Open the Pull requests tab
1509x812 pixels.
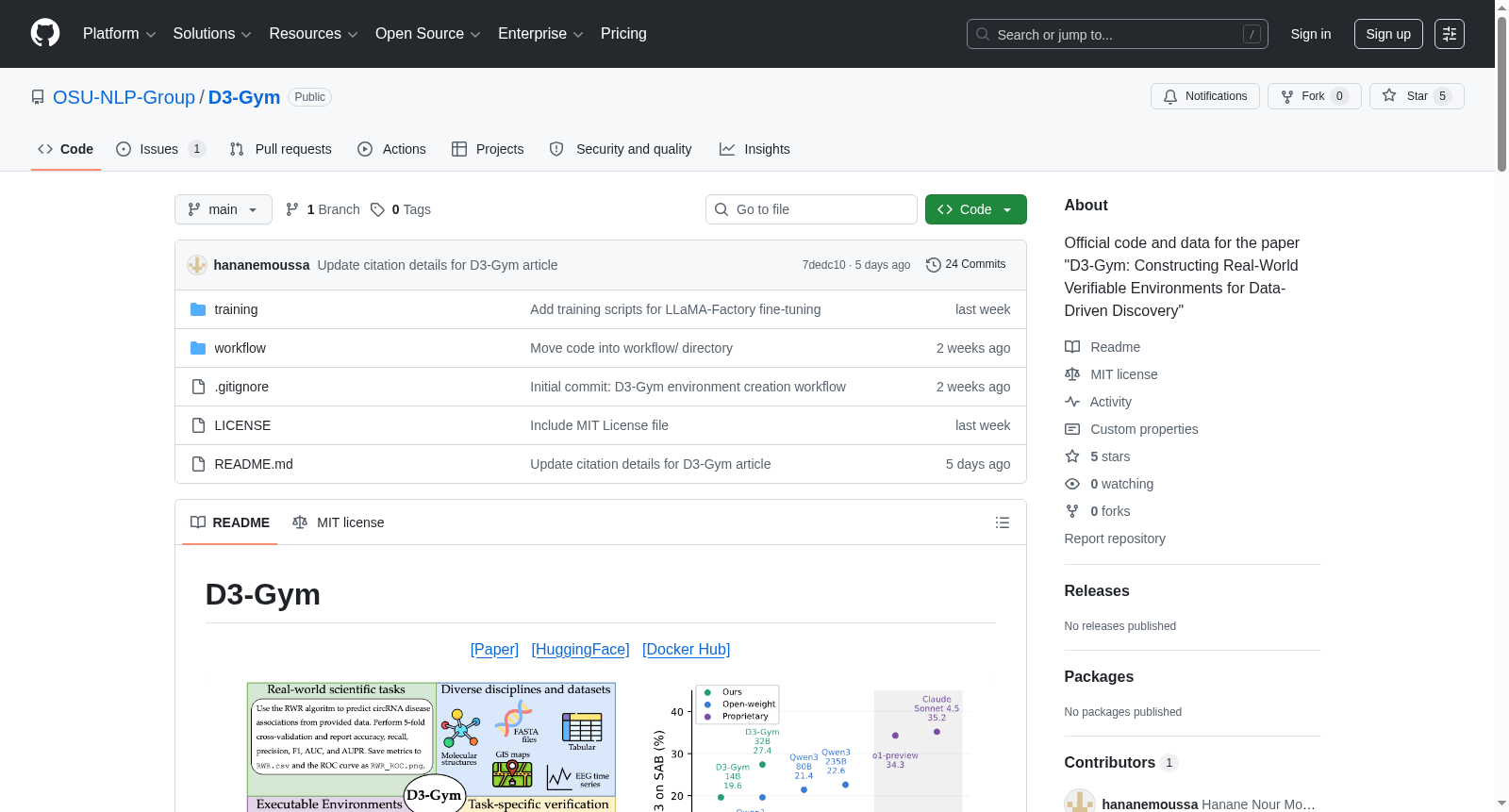pyautogui.click(x=281, y=149)
